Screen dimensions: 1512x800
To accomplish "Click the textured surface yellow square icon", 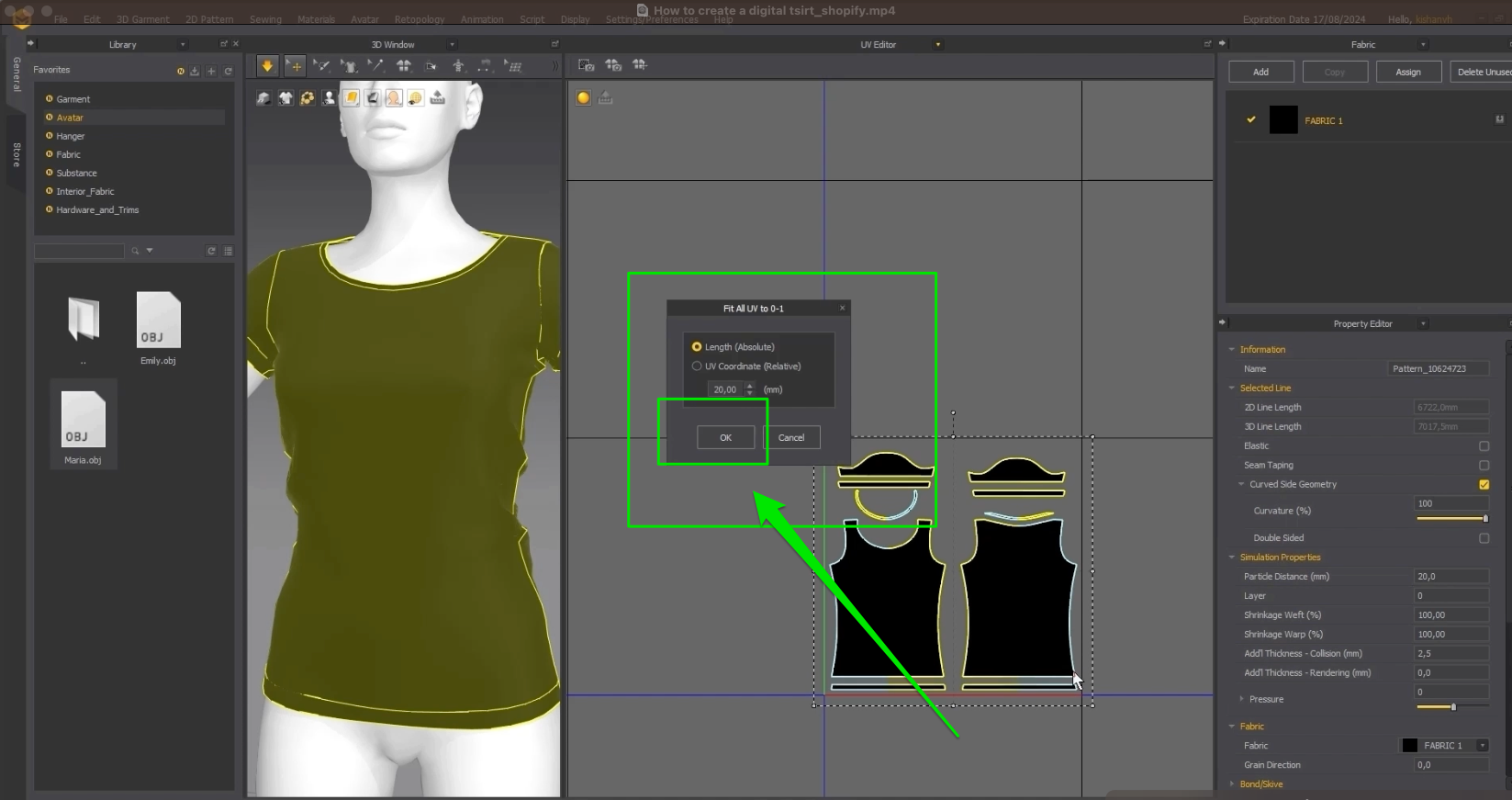I will pos(351,98).
